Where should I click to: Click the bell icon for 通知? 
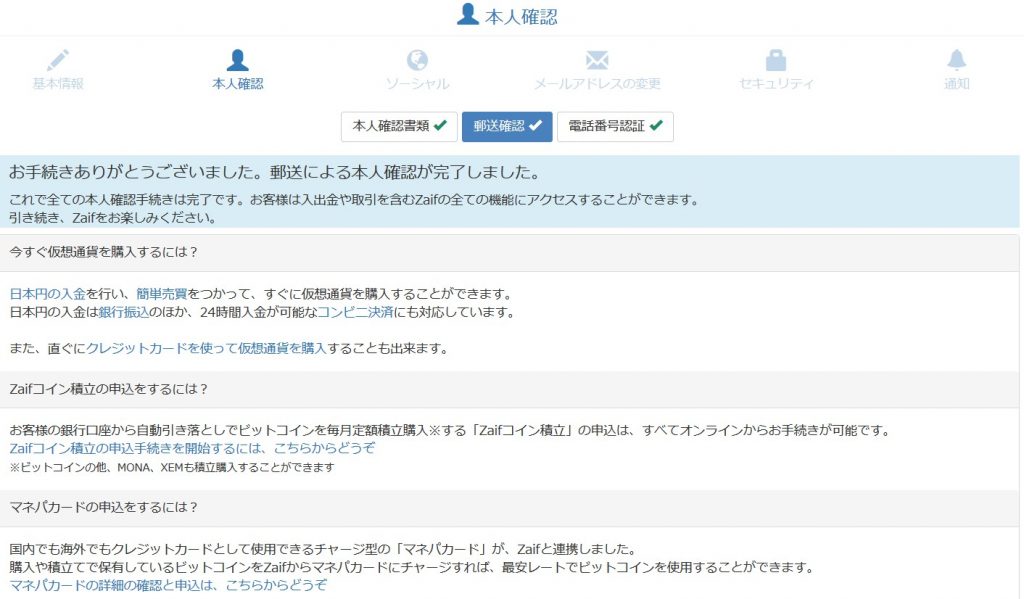pyautogui.click(x=956, y=60)
